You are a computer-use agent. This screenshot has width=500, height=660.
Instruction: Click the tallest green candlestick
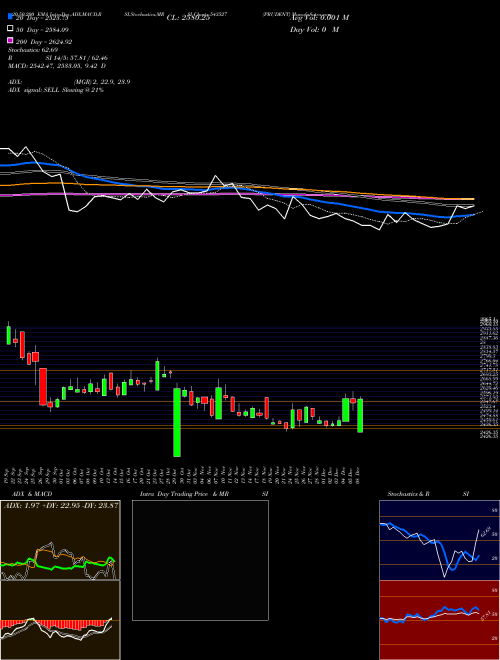click(177, 422)
